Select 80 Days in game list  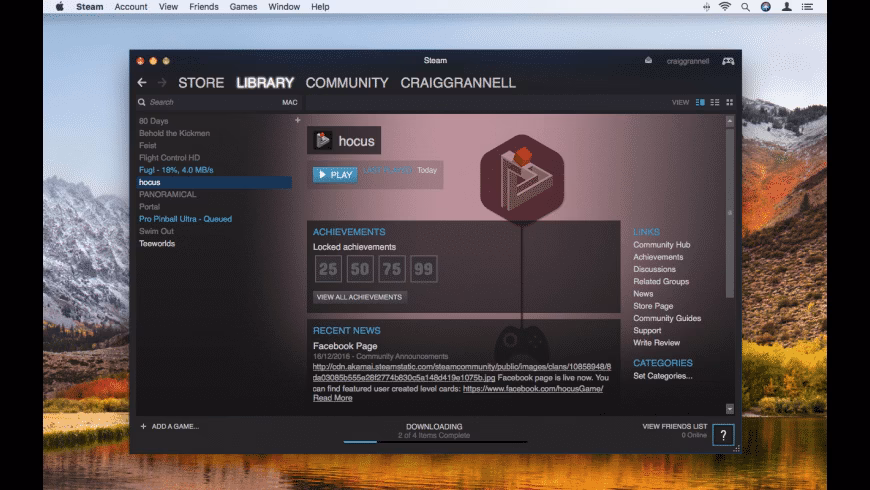153,121
